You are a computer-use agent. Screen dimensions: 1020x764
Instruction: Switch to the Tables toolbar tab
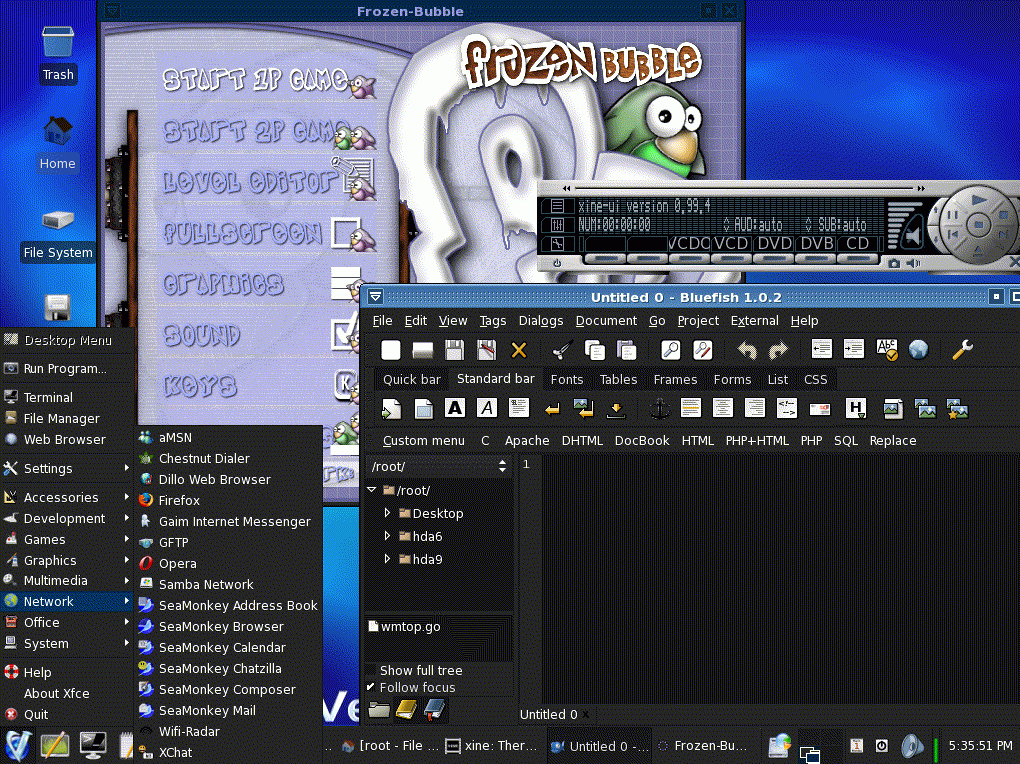tap(618, 380)
